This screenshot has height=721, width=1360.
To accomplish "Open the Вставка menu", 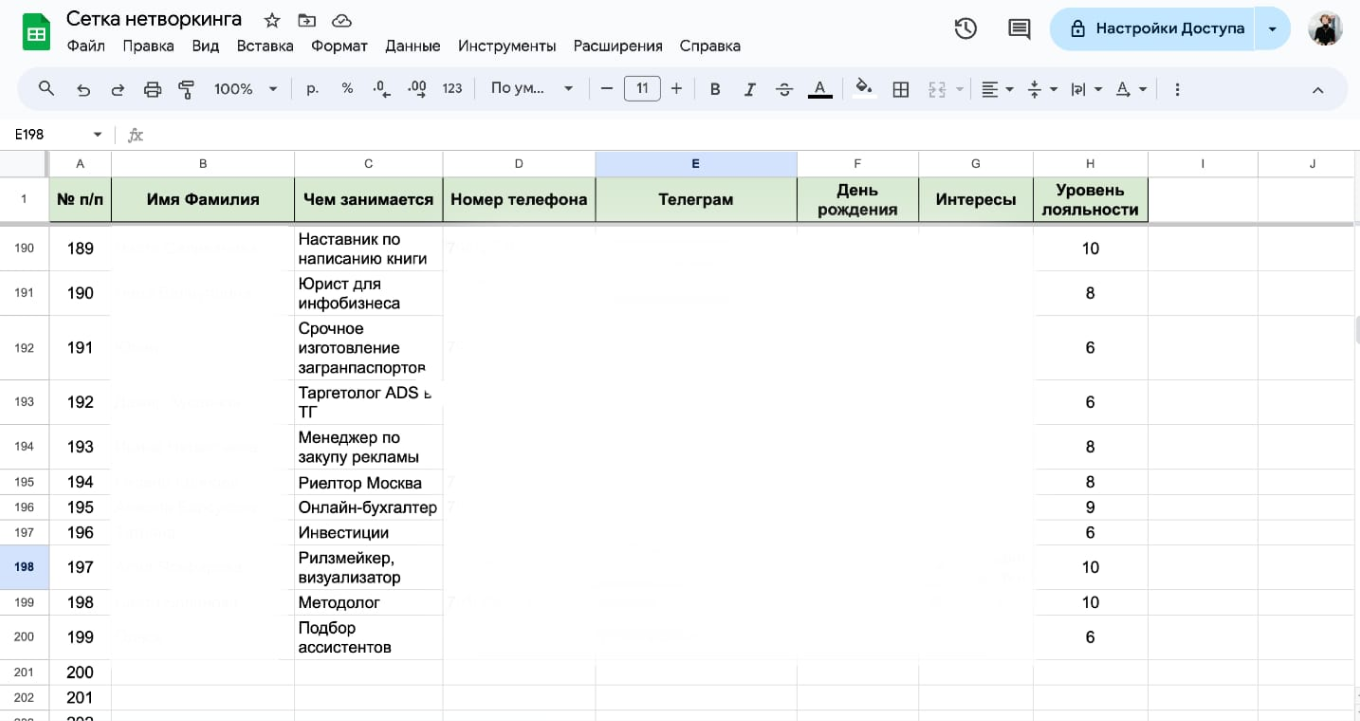I will coord(265,46).
